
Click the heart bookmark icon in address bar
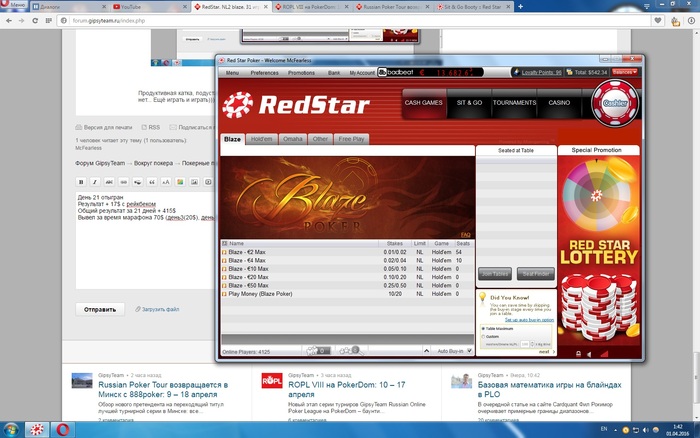click(x=658, y=21)
